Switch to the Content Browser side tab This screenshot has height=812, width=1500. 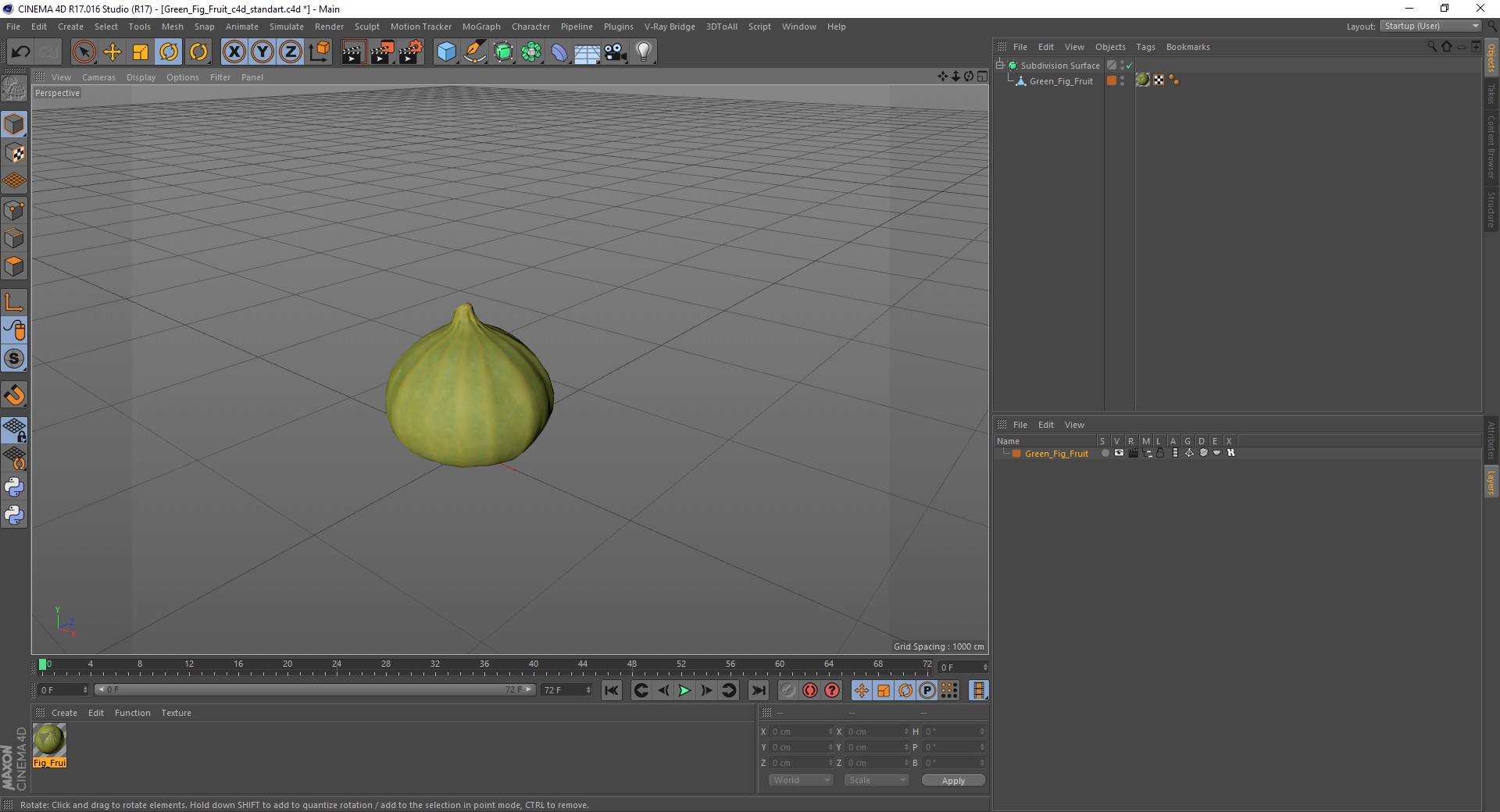[1491, 147]
